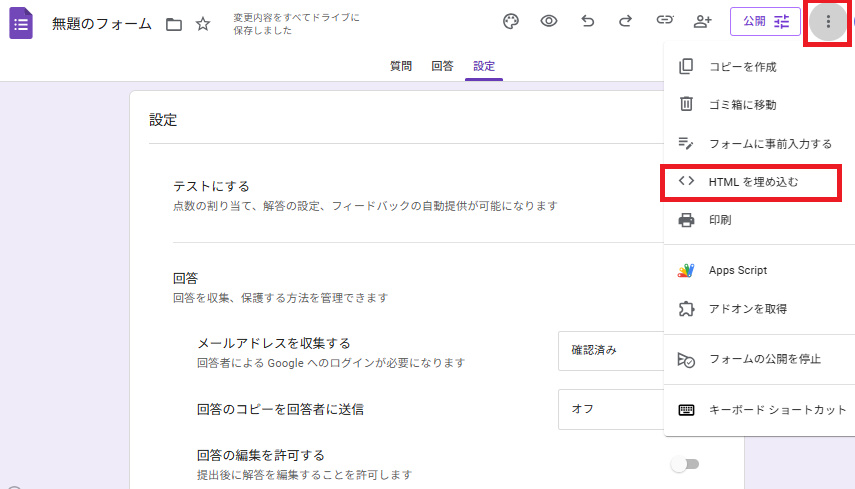Select フォームの公開を停止 menu item
The width and height of the screenshot is (855, 489).
763,359
